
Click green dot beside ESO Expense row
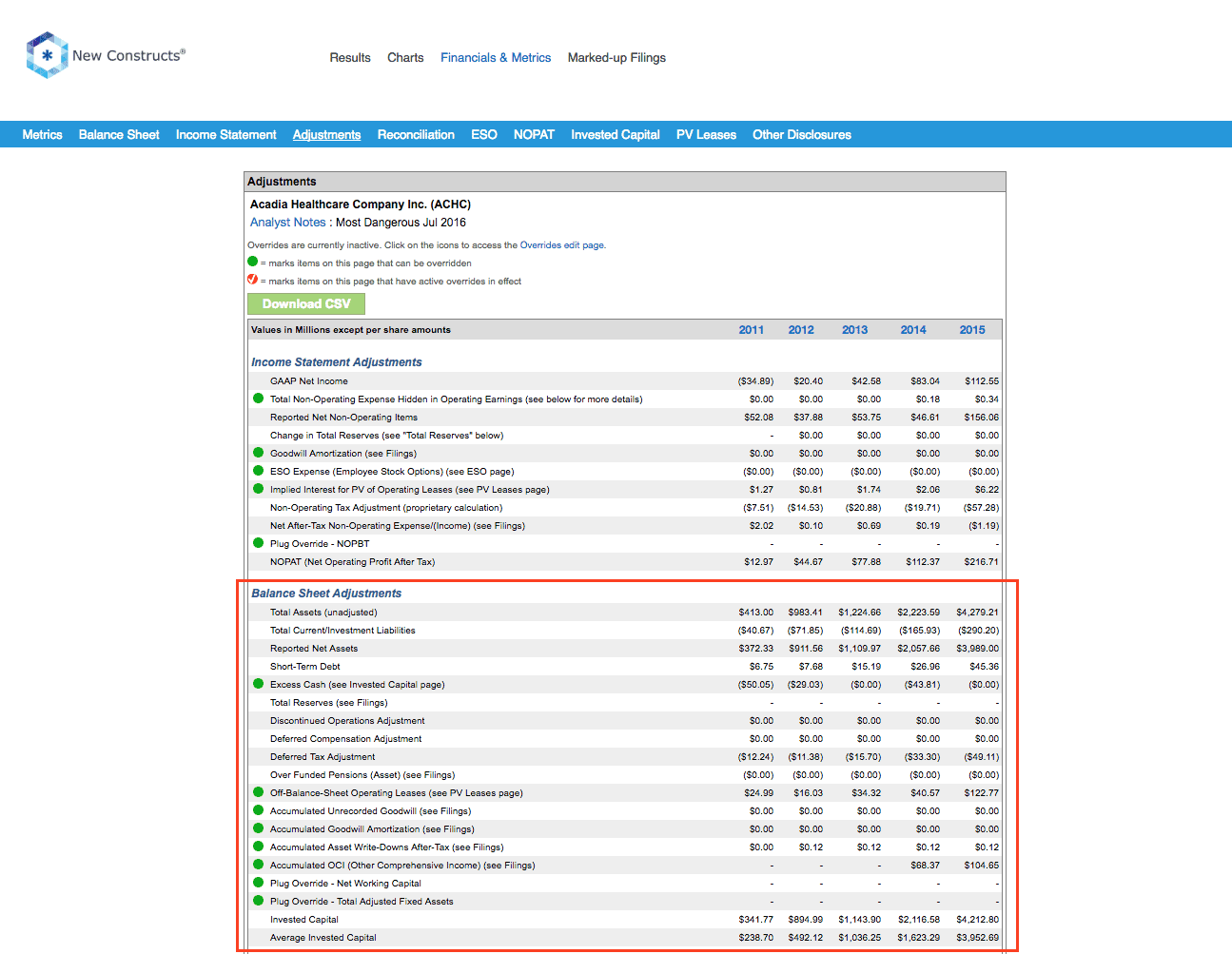point(258,471)
